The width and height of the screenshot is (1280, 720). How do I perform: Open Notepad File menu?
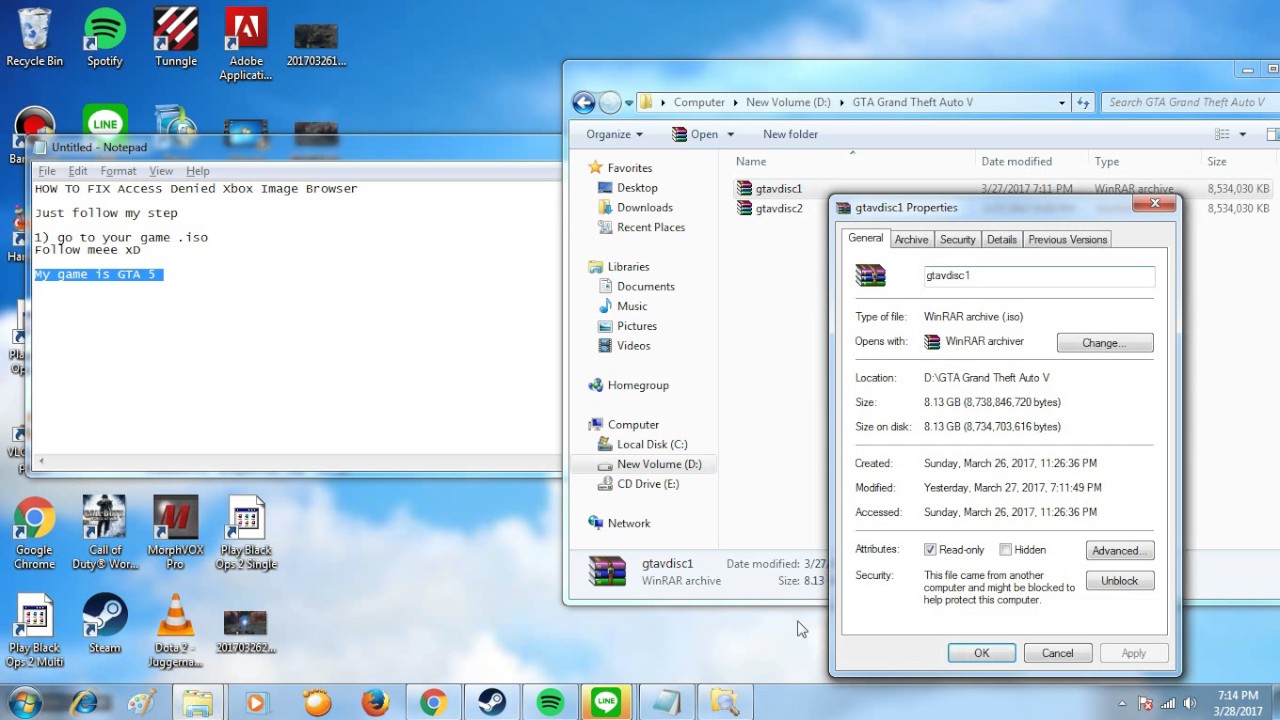coord(47,171)
